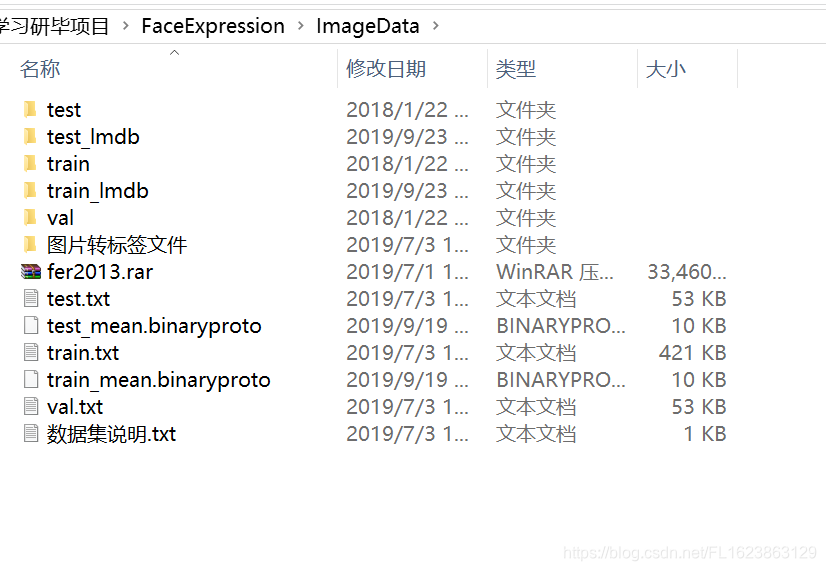Click the test folder icon
The height and width of the screenshot is (571, 826).
[31, 110]
